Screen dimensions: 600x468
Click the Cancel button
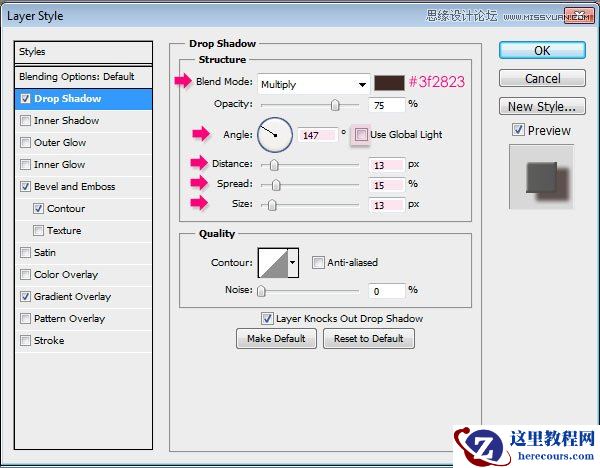[x=542, y=78]
